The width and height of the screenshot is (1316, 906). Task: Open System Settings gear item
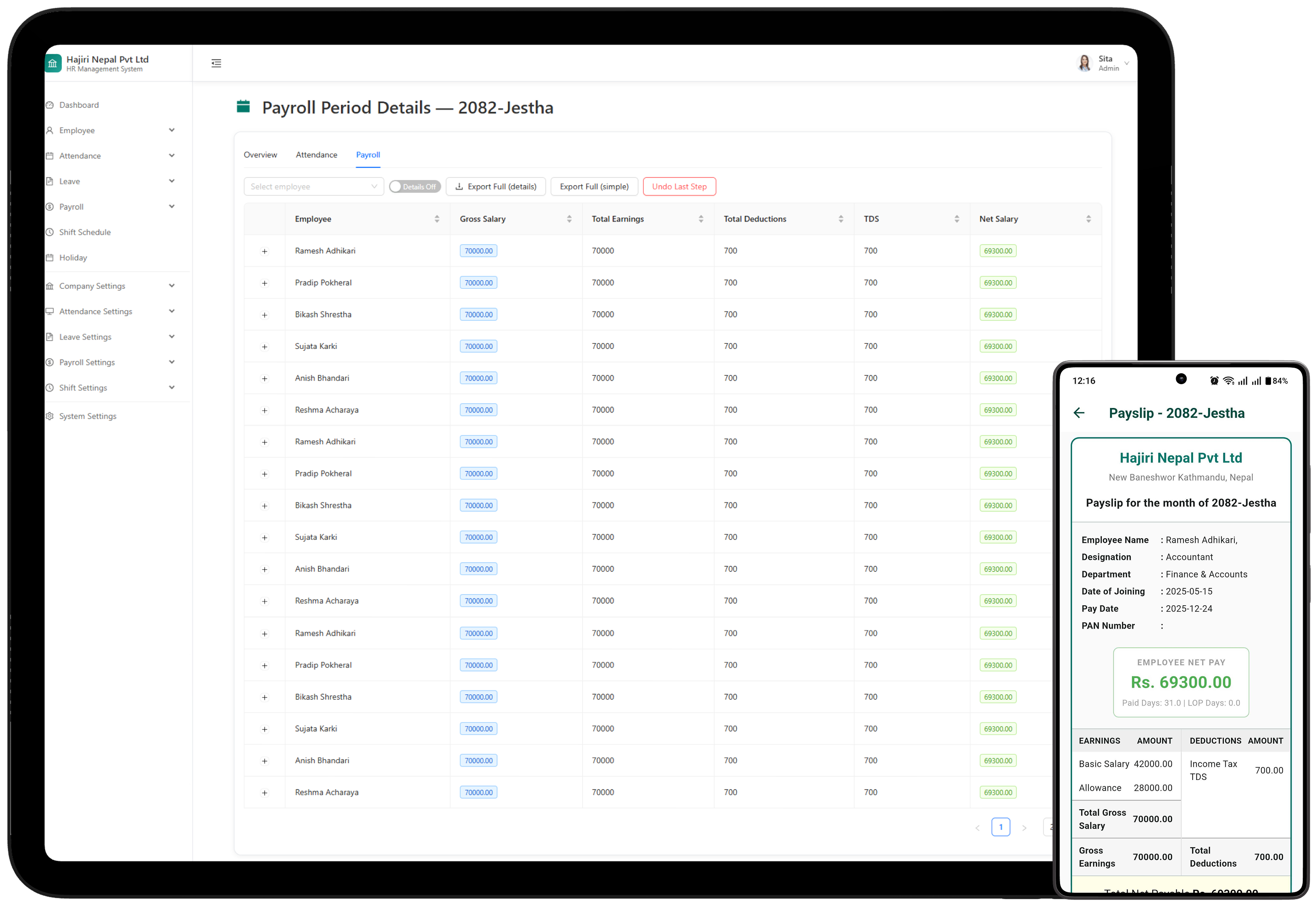[x=88, y=416]
